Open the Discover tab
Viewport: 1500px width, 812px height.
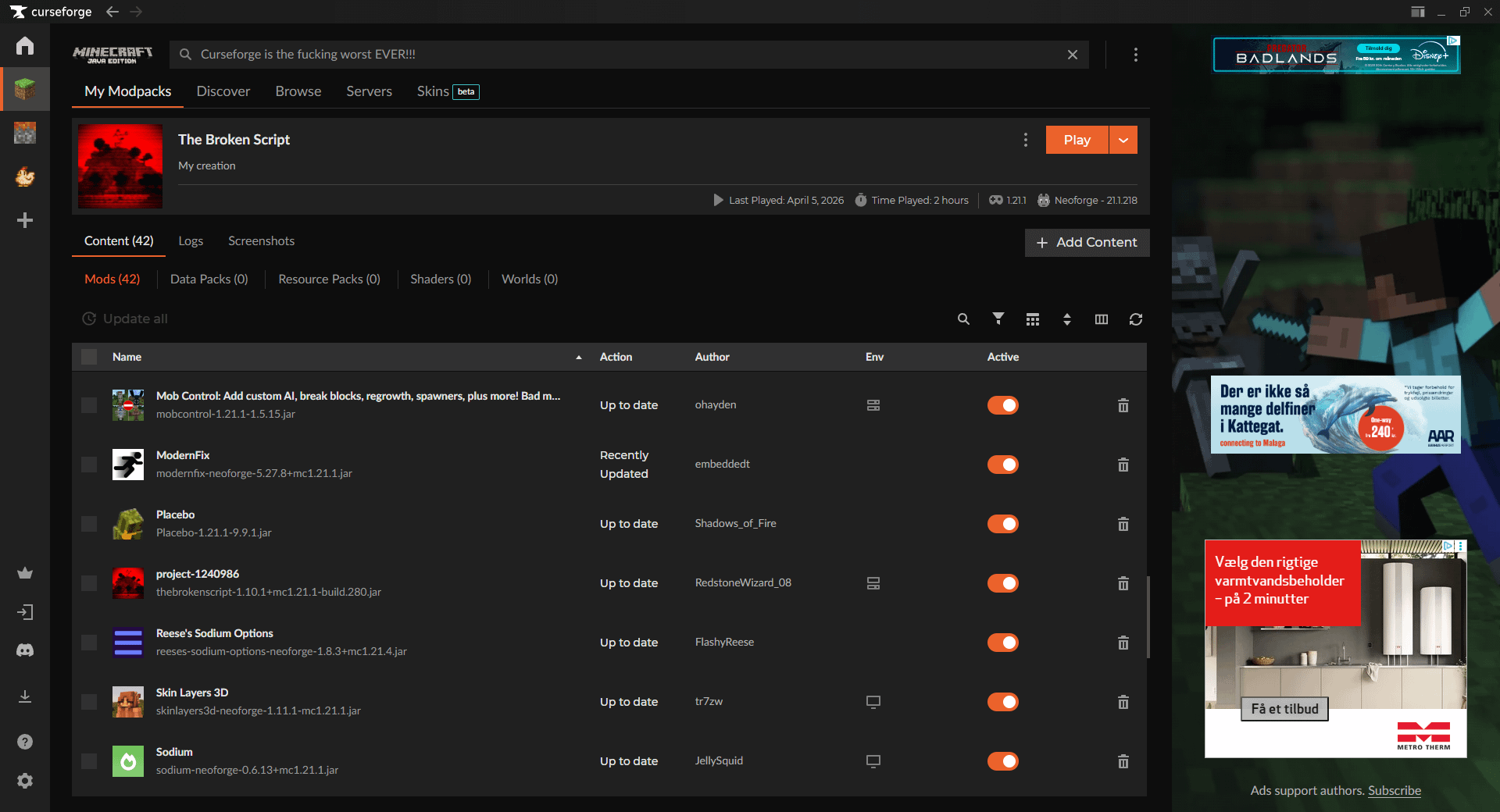223,91
